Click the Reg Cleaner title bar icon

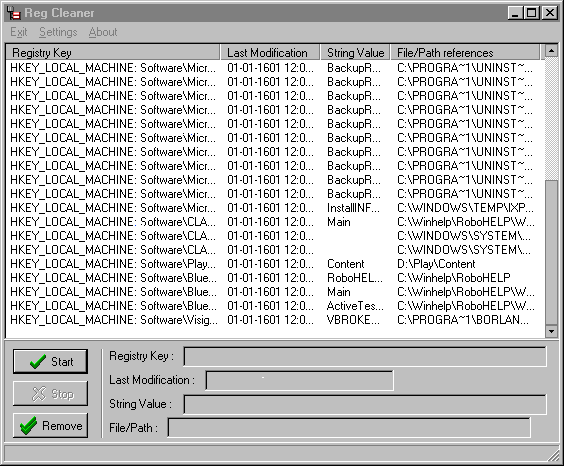14,13
